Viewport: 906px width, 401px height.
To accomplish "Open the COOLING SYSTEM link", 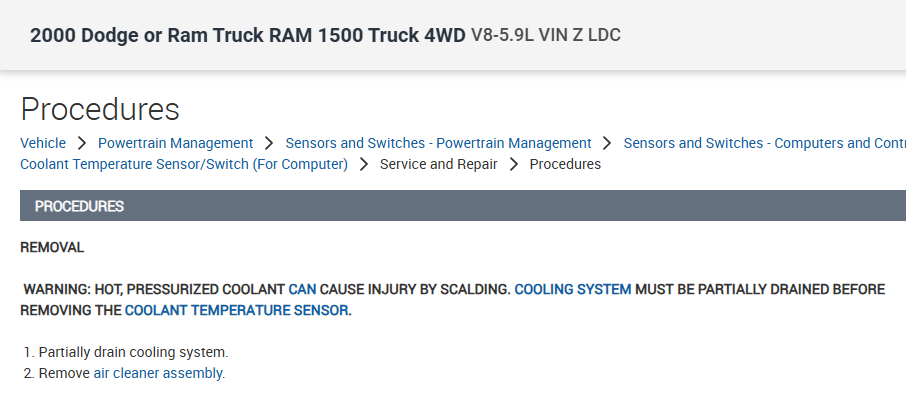I will click(573, 289).
